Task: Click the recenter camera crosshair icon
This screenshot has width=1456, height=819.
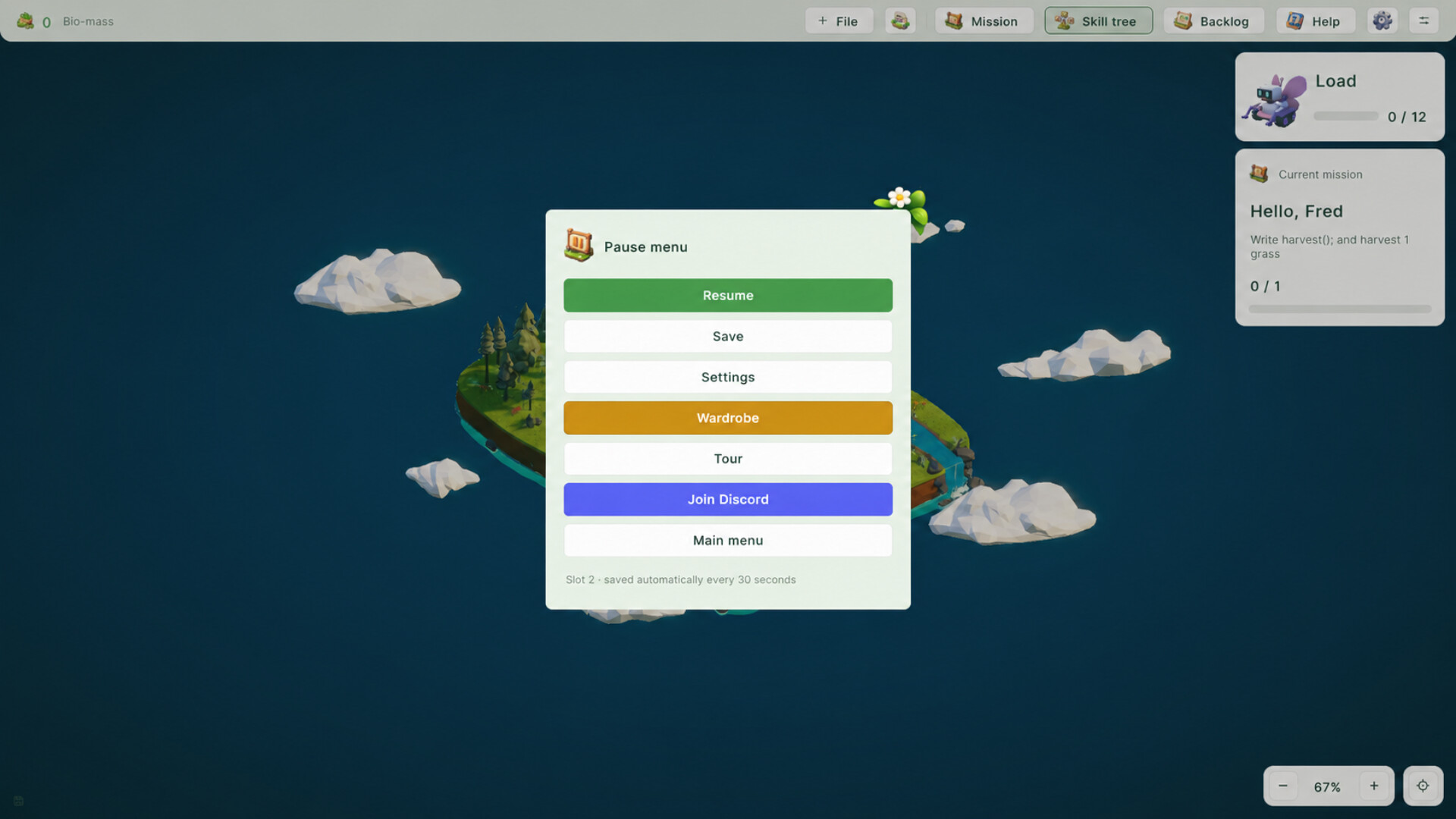Action: click(1423, 786)
